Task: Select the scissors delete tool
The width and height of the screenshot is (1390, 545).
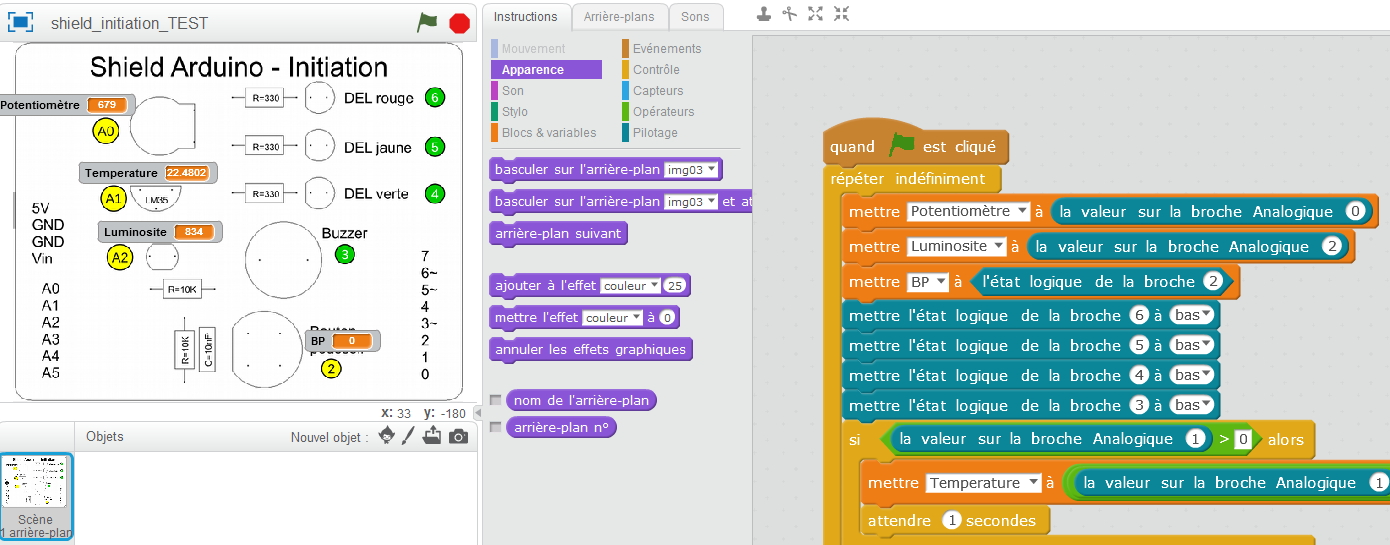Action: point(790,14)
